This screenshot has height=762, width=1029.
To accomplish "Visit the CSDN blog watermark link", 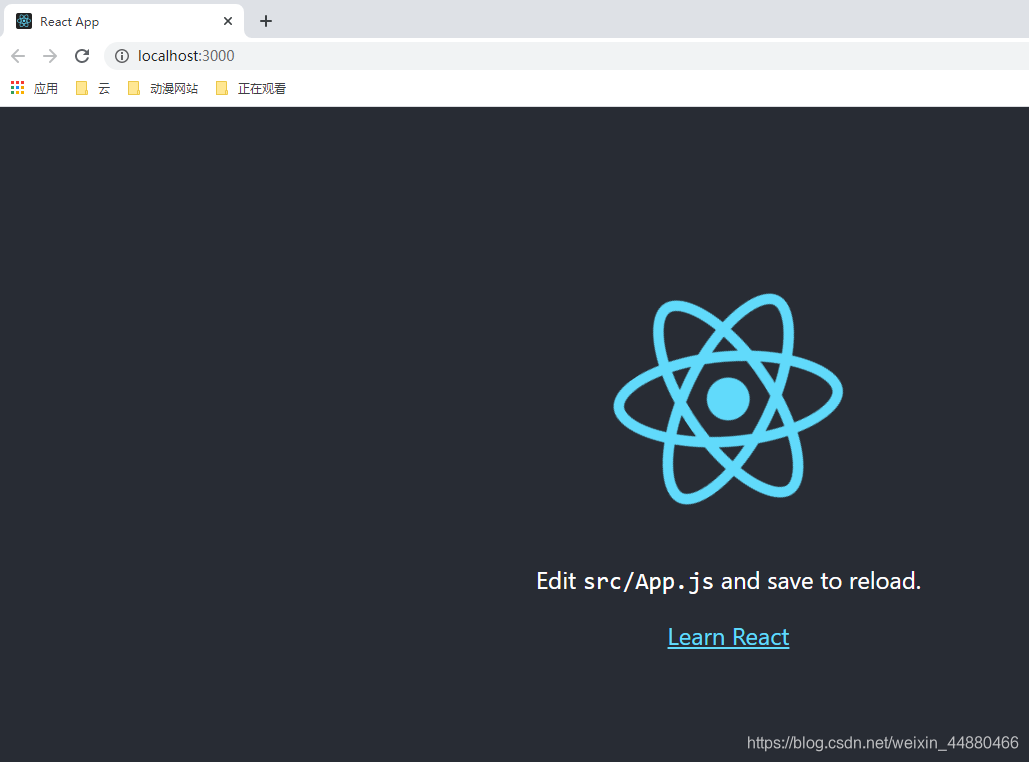I will [881, 743].
